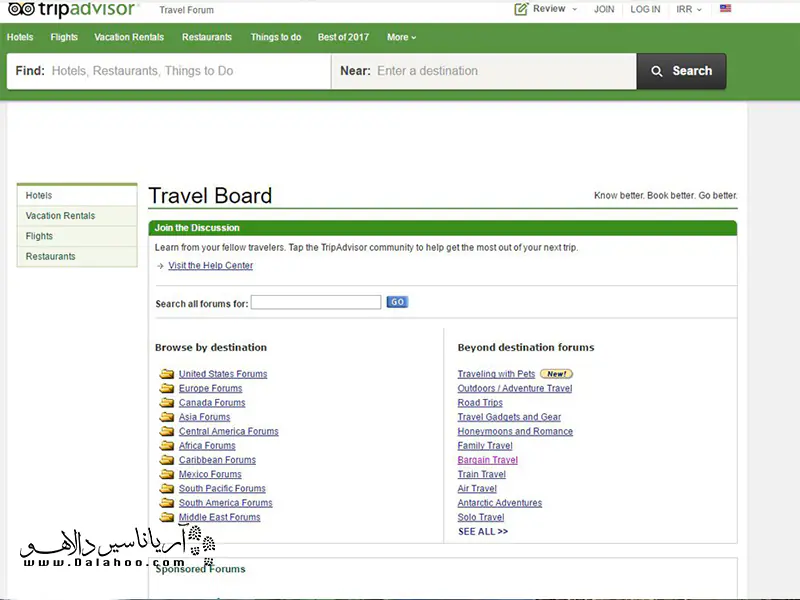Image resolution: width=800 pixels, height=600 pixels.
Task: Open Hotels in the green navigation bar
Action: [20, 37]
